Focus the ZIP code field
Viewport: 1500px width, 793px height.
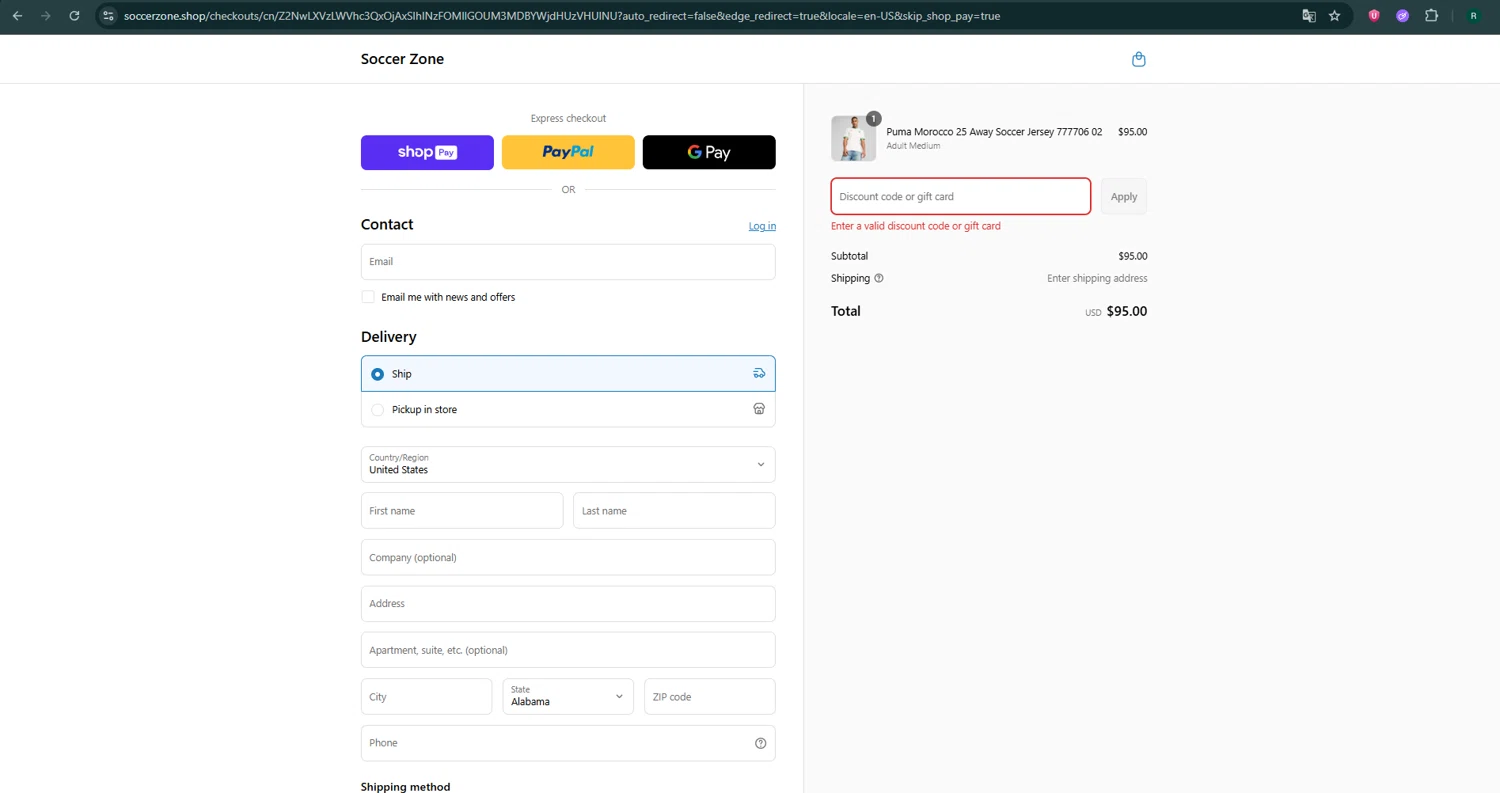point(710,696)
